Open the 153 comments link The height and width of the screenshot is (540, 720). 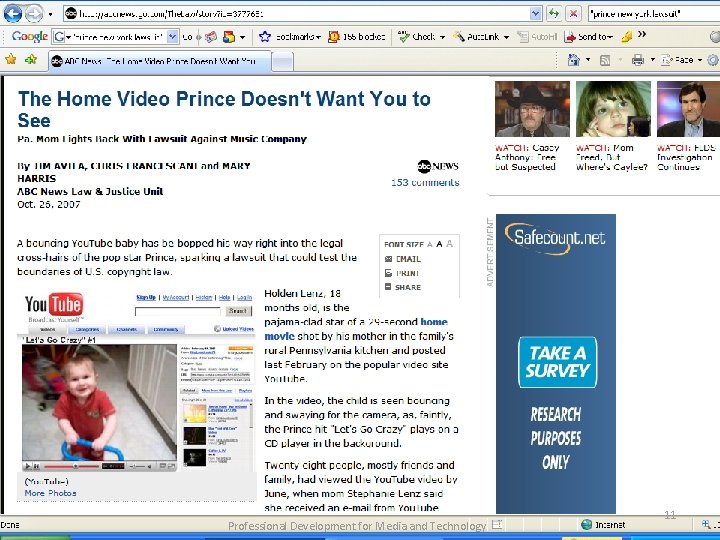(x=425, y=182)
